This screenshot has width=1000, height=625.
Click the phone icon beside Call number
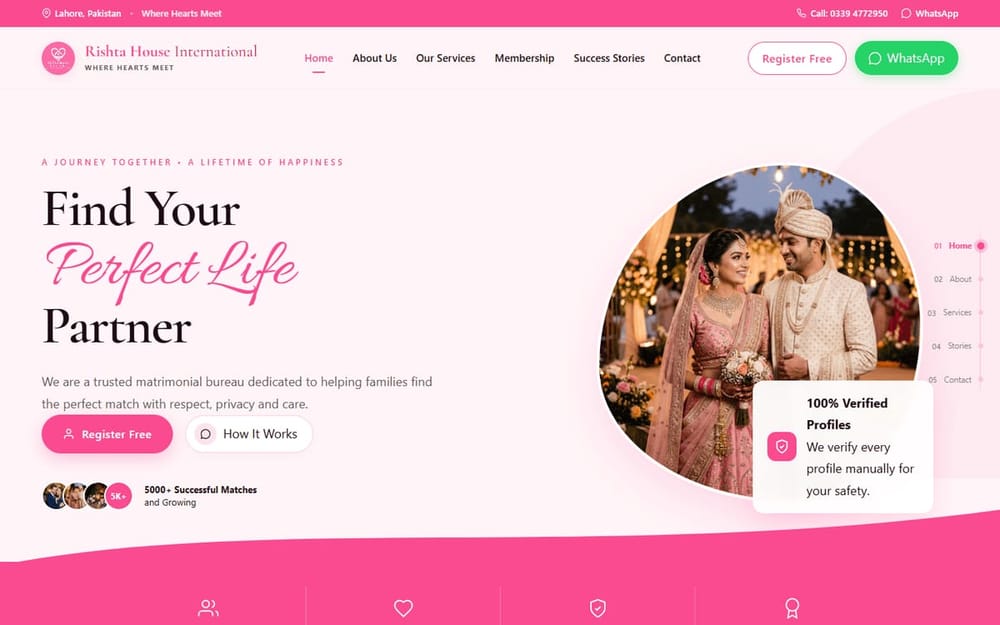pyautogui.click(x=801, y=13)
